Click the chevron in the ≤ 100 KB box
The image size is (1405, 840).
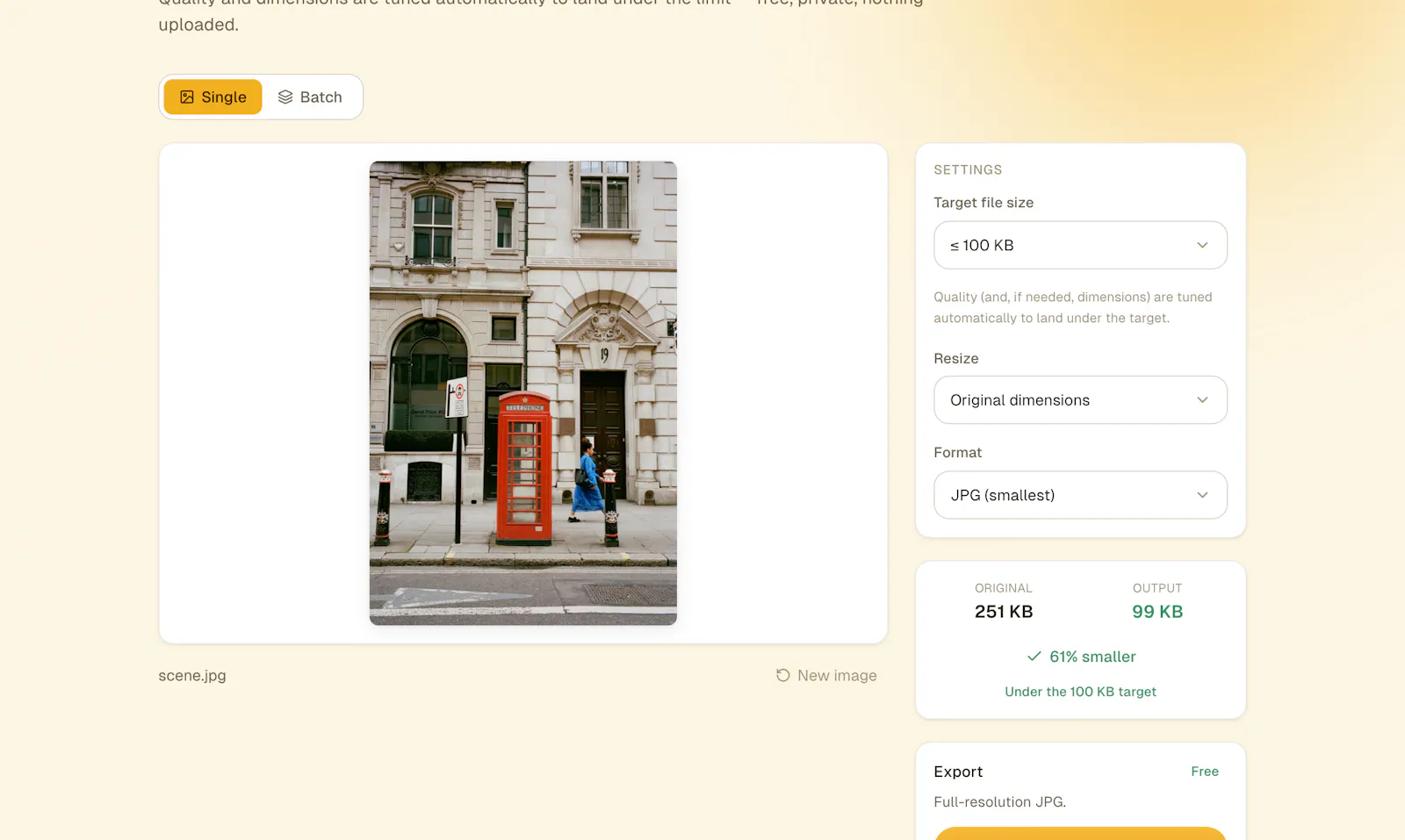[1202, 245]
